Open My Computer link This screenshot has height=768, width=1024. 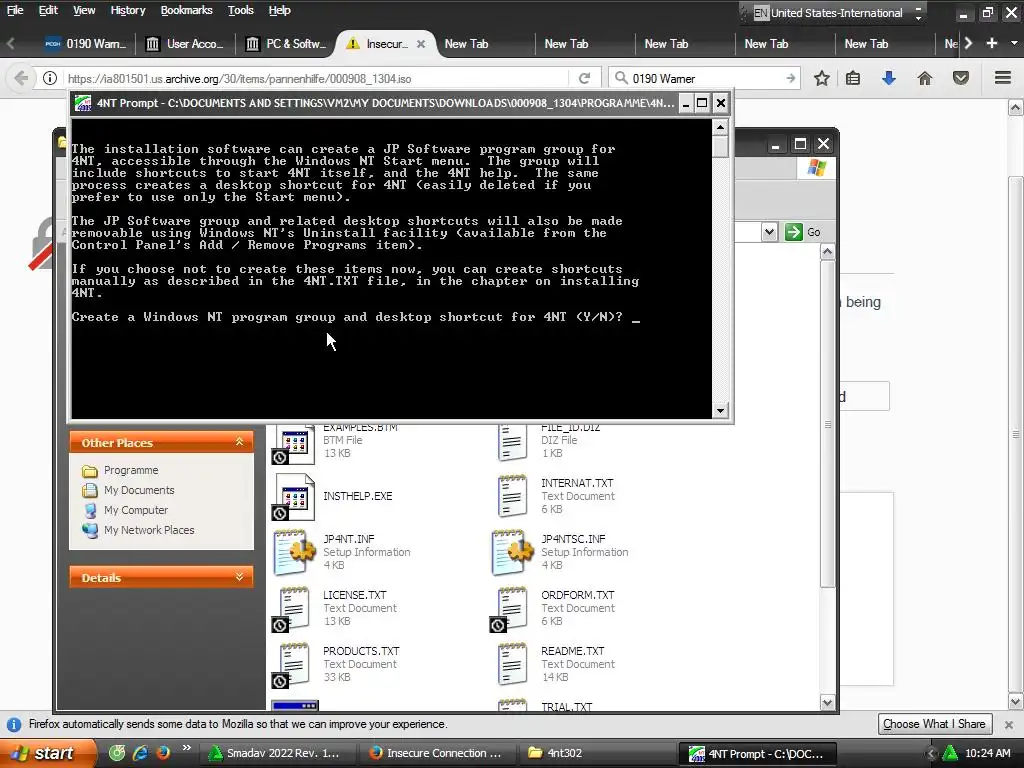click(136, 510)
